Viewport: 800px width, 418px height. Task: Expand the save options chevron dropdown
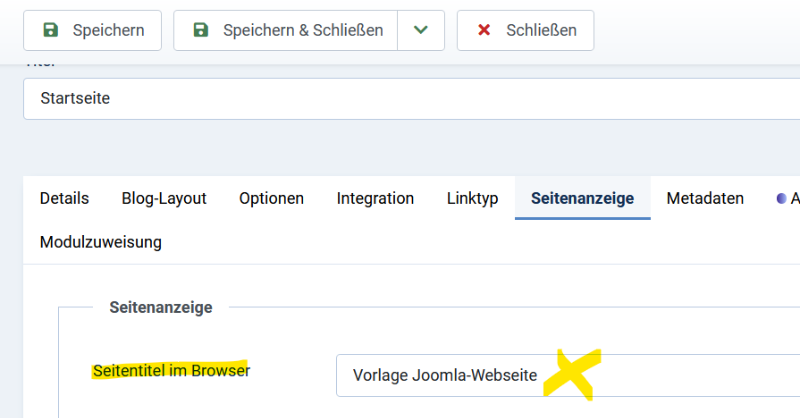pyautogui.click(x=420, y=30)
